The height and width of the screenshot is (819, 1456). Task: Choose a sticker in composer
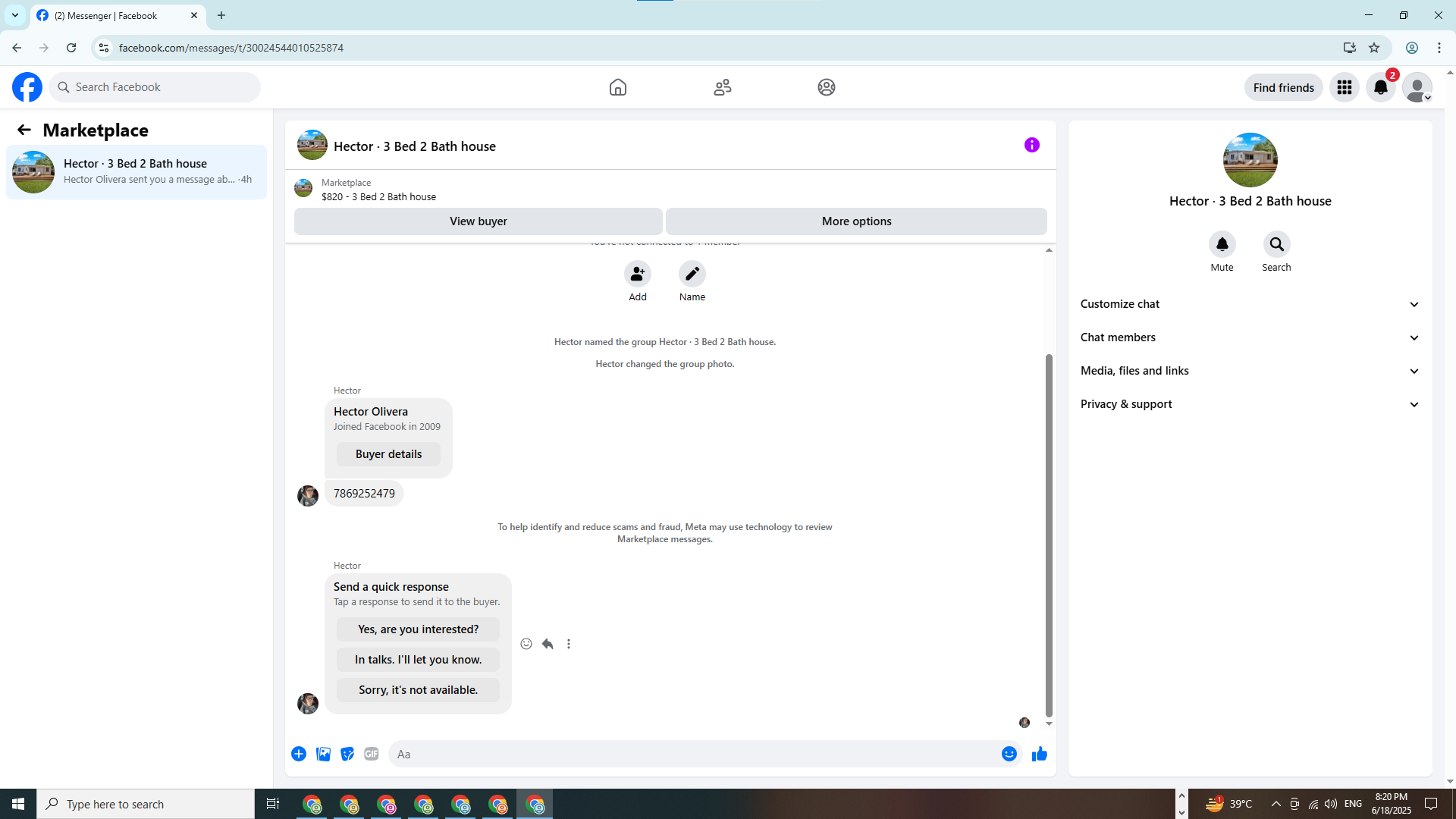point(347,754)
